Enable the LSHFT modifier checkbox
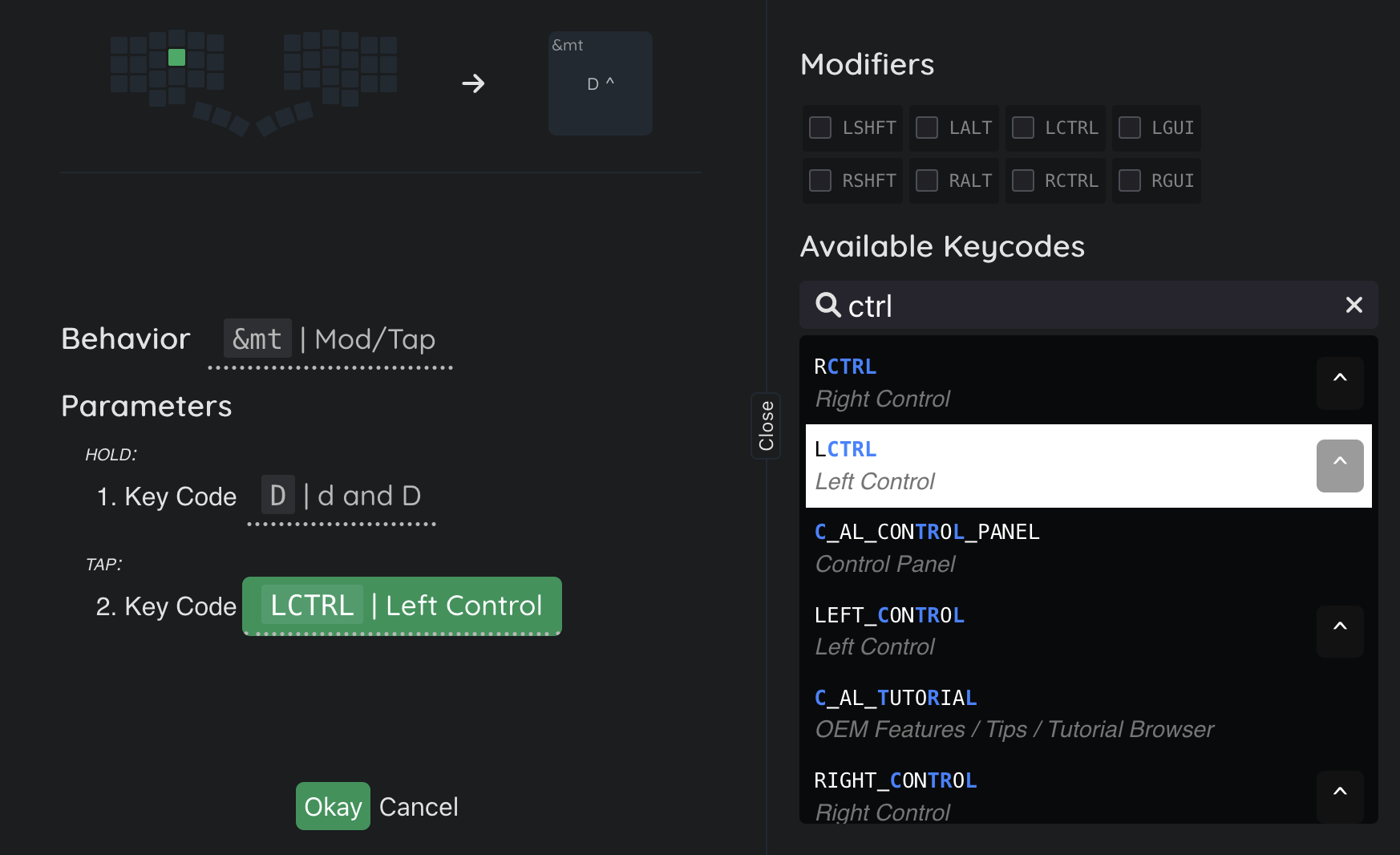The height and width of the screenshot is (855, 1400). pyautogui.click(x=820, y=128)
